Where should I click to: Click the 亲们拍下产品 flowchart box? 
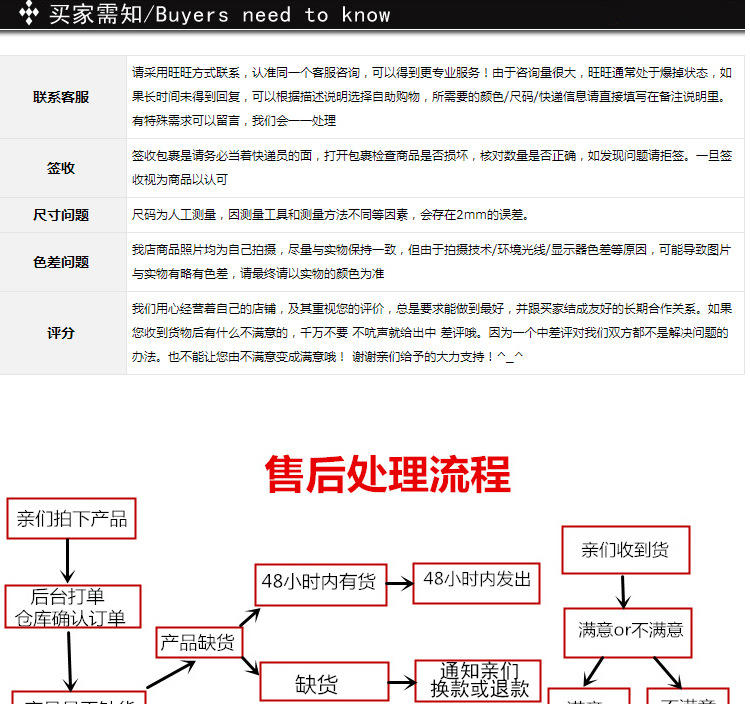tap(71, 518)
